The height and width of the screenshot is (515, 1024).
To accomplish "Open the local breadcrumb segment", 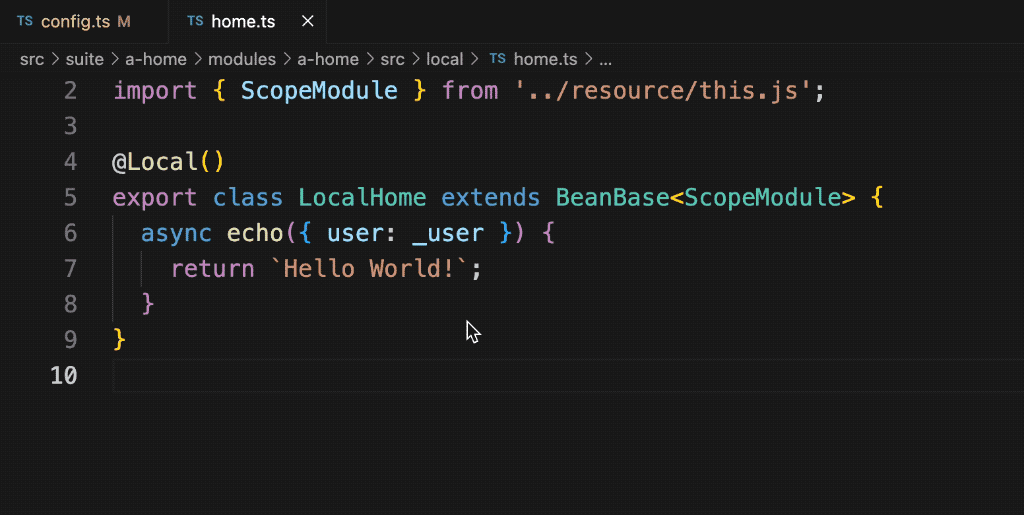I will (445, 59).
